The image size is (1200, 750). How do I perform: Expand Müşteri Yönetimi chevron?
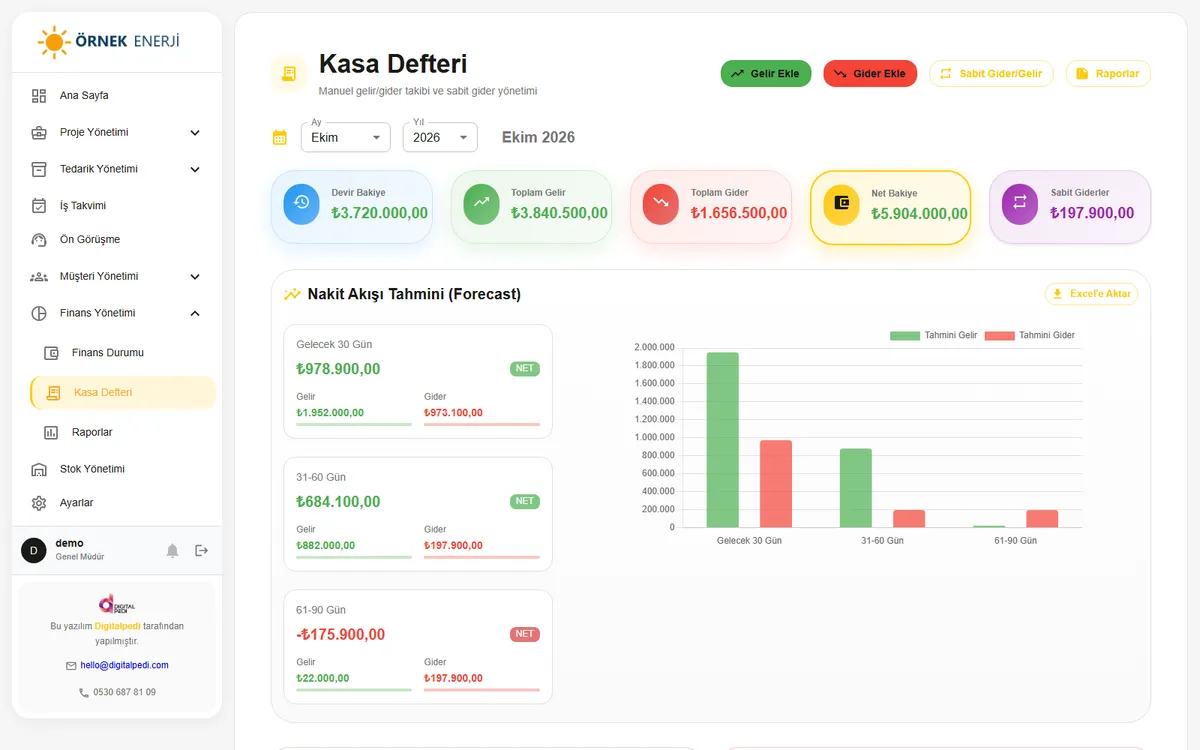point(195,277)
